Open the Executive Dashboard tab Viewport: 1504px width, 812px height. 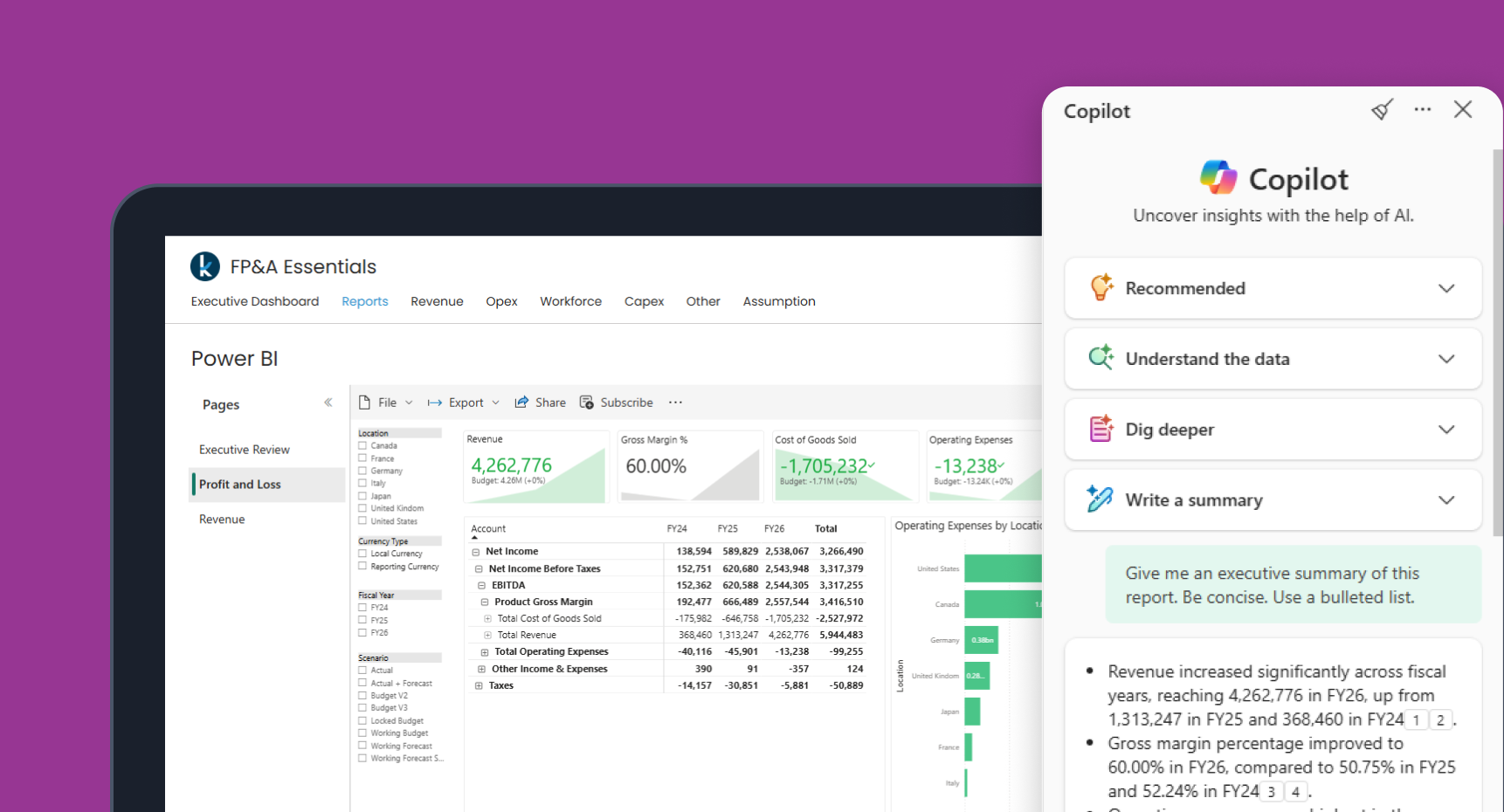(x=255, y=301)
